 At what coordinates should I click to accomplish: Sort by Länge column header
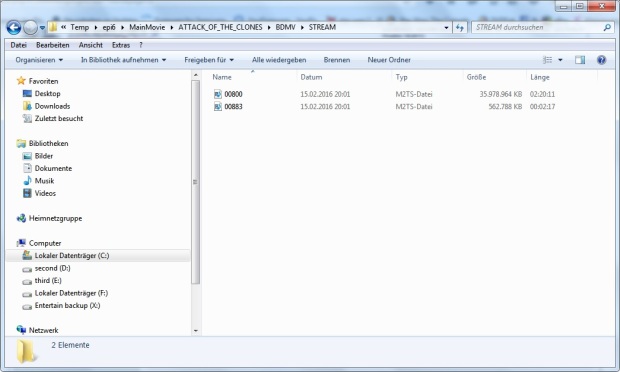click(x=540, y=77)
